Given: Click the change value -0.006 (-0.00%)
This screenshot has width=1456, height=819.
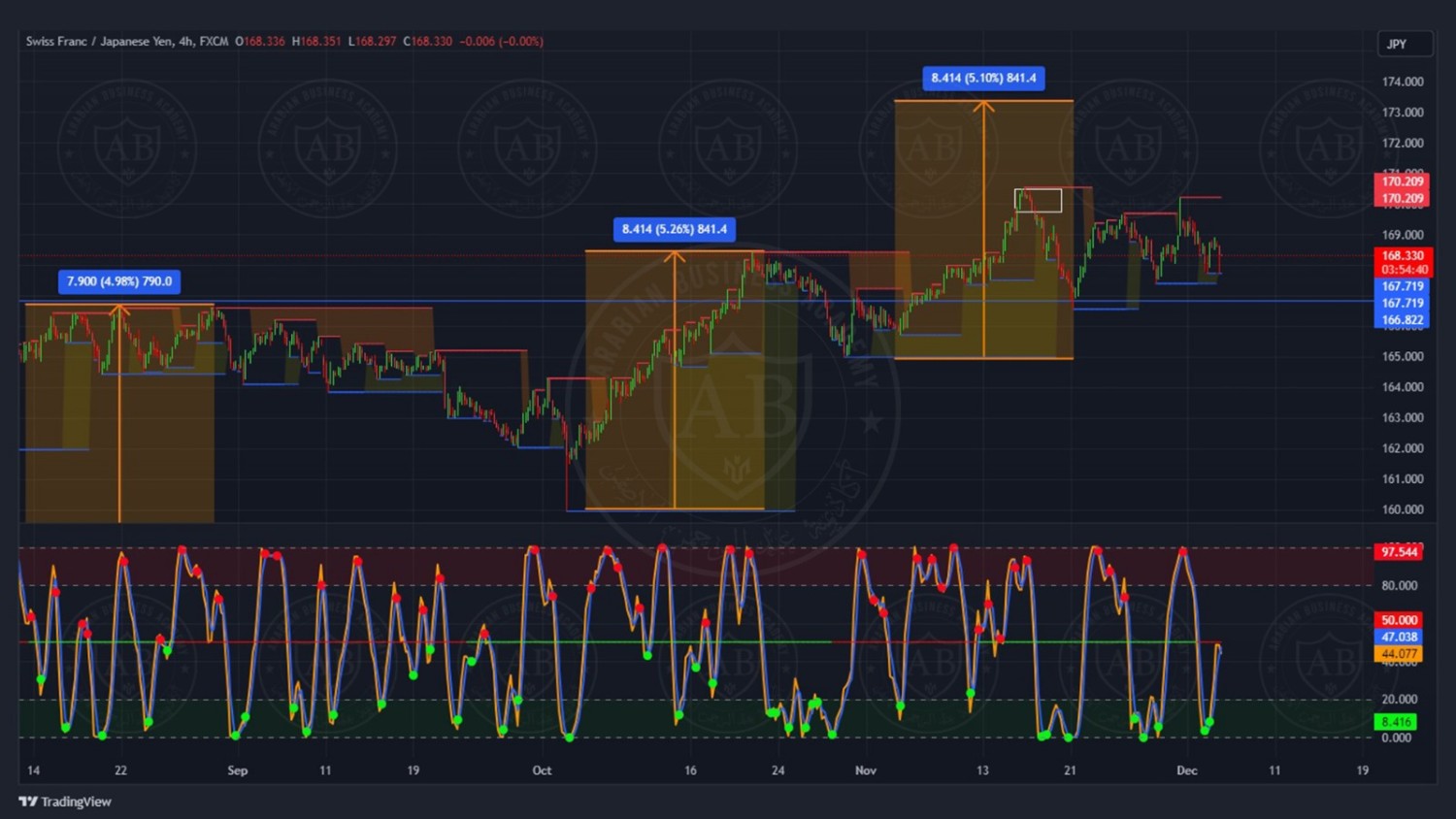Looking at the screenshot, I should (x=501, y=42).
